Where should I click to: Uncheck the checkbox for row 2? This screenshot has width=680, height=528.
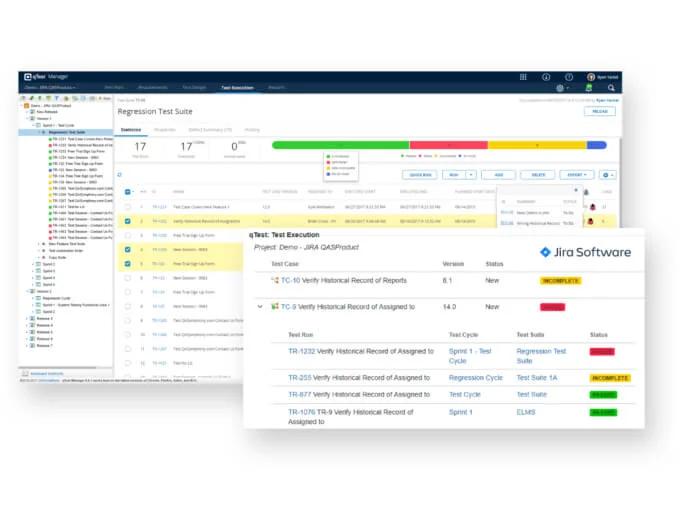point(128,221)
